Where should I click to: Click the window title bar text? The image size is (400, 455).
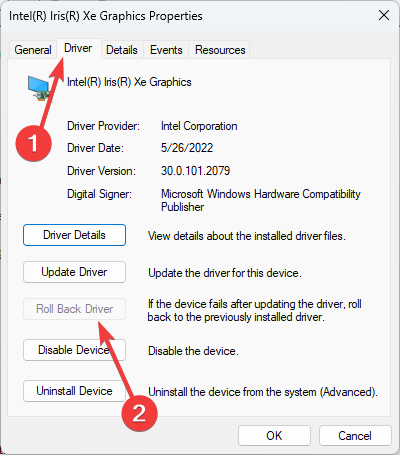(x=106, y=16)
